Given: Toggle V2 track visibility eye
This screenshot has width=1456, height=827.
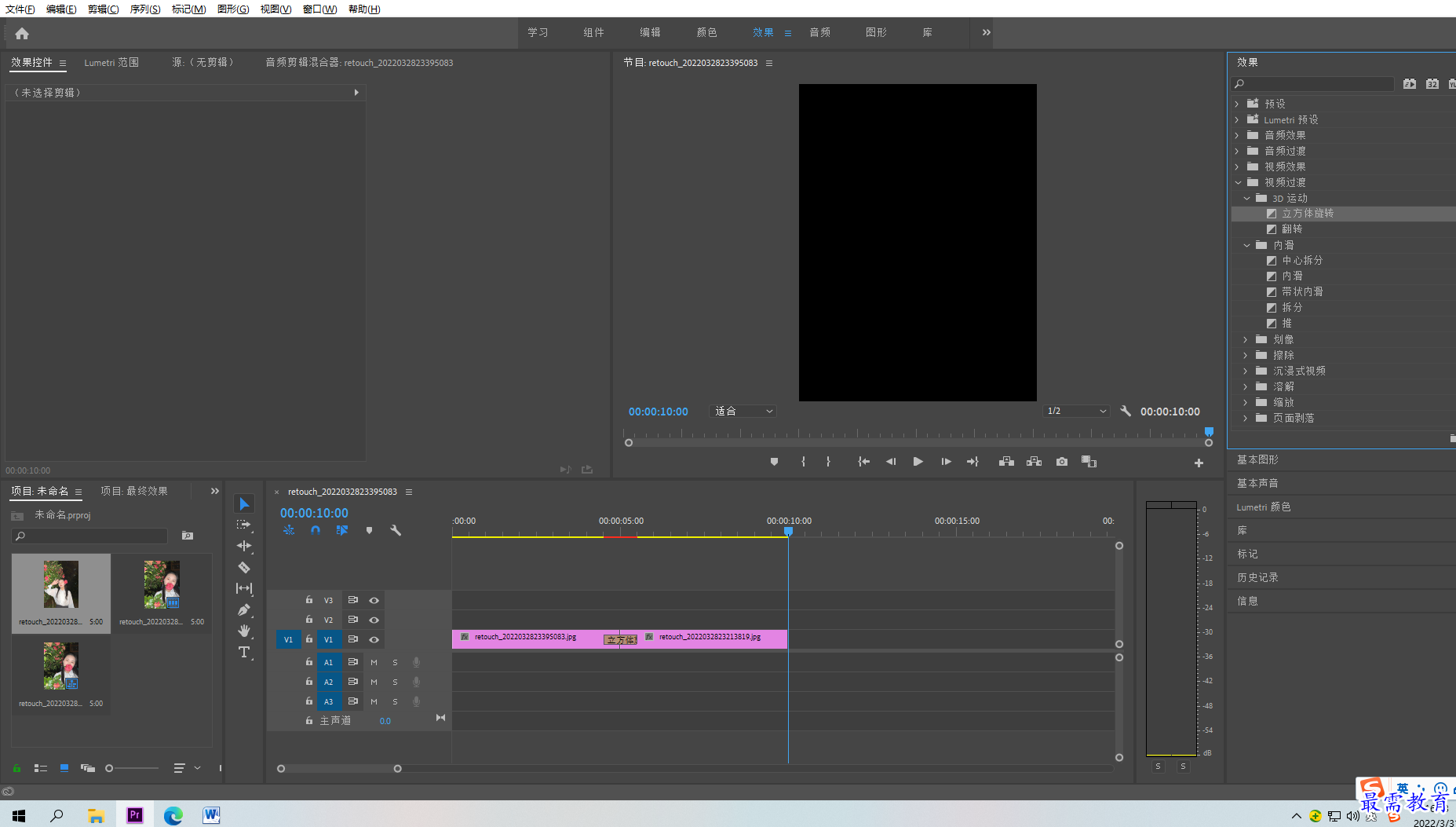Looking at the screenshot, I should click(x=374, y=620).
